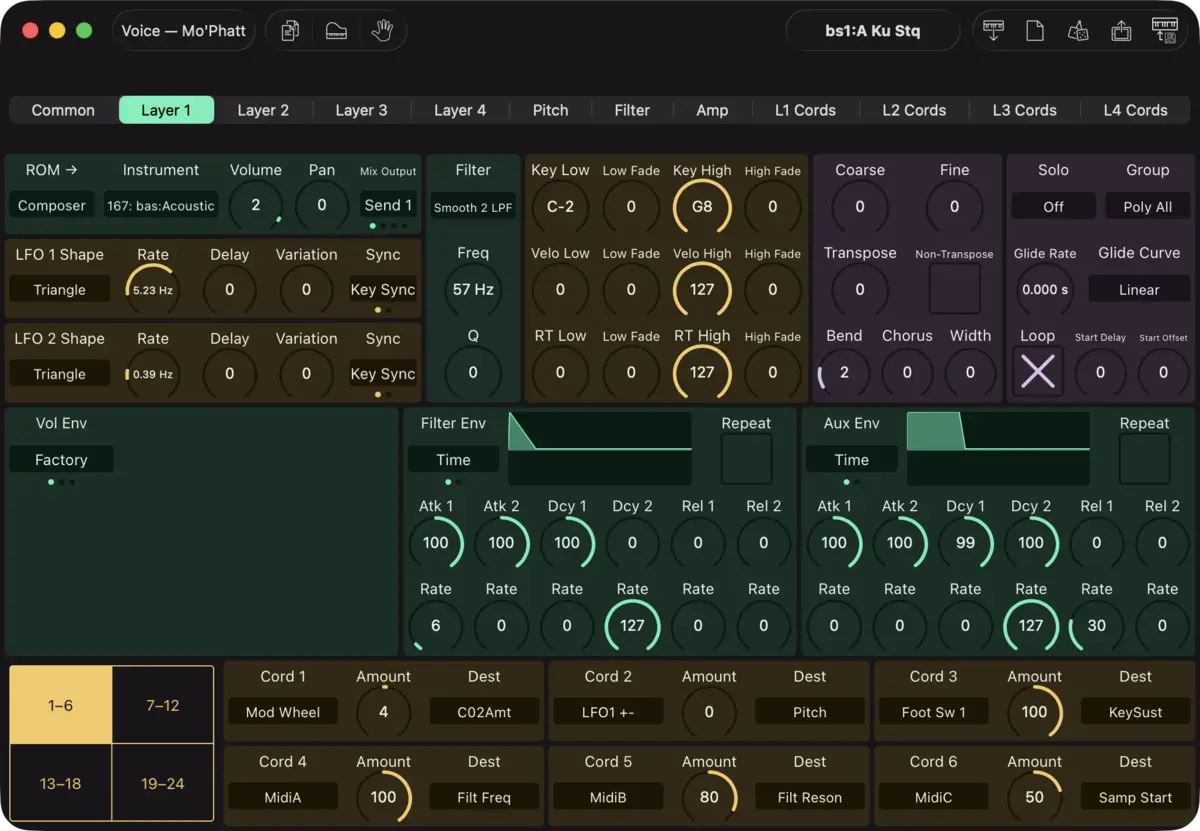This screenshot has height=831, width=1200.
Task: Open the Mix Output Send 1 dropdown
Action: pyautogui.click(x=388, y=205)
